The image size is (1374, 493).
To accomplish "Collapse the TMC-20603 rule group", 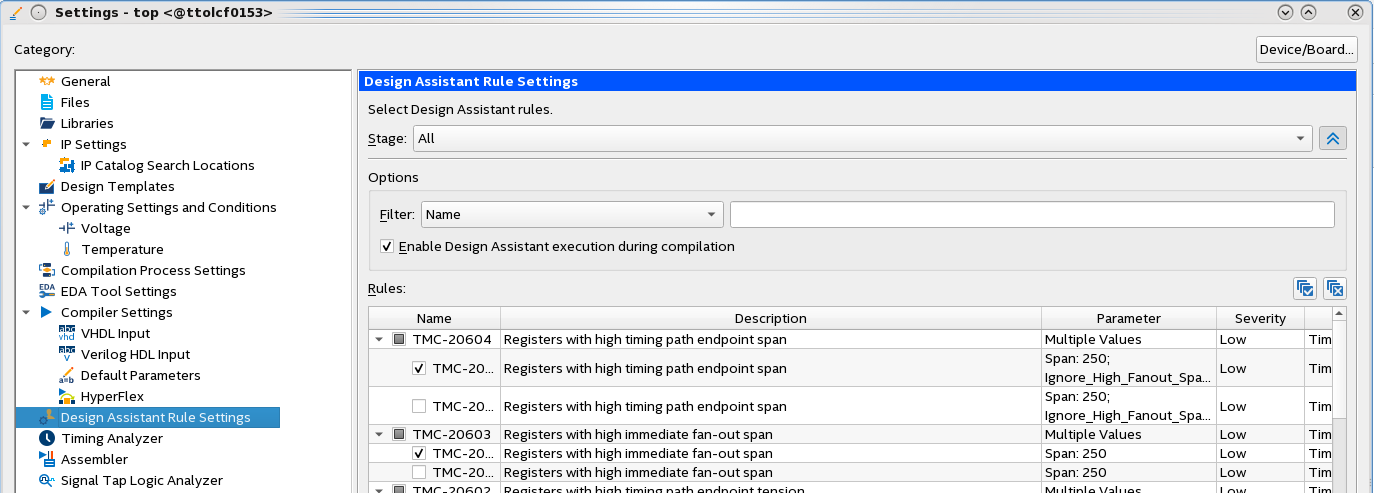I will (379, 434).
